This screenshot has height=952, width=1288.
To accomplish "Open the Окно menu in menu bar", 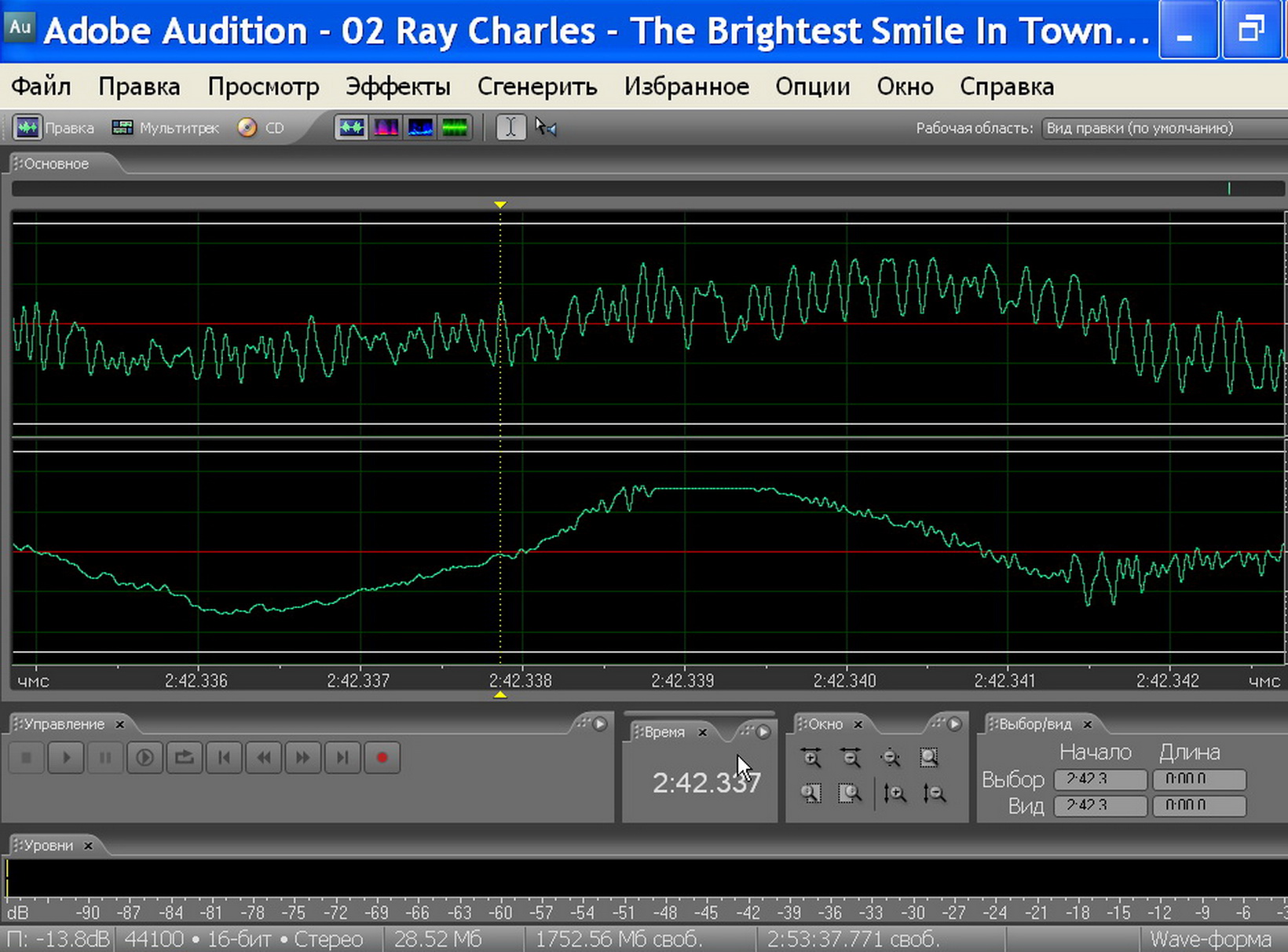I will click(905, 86).
